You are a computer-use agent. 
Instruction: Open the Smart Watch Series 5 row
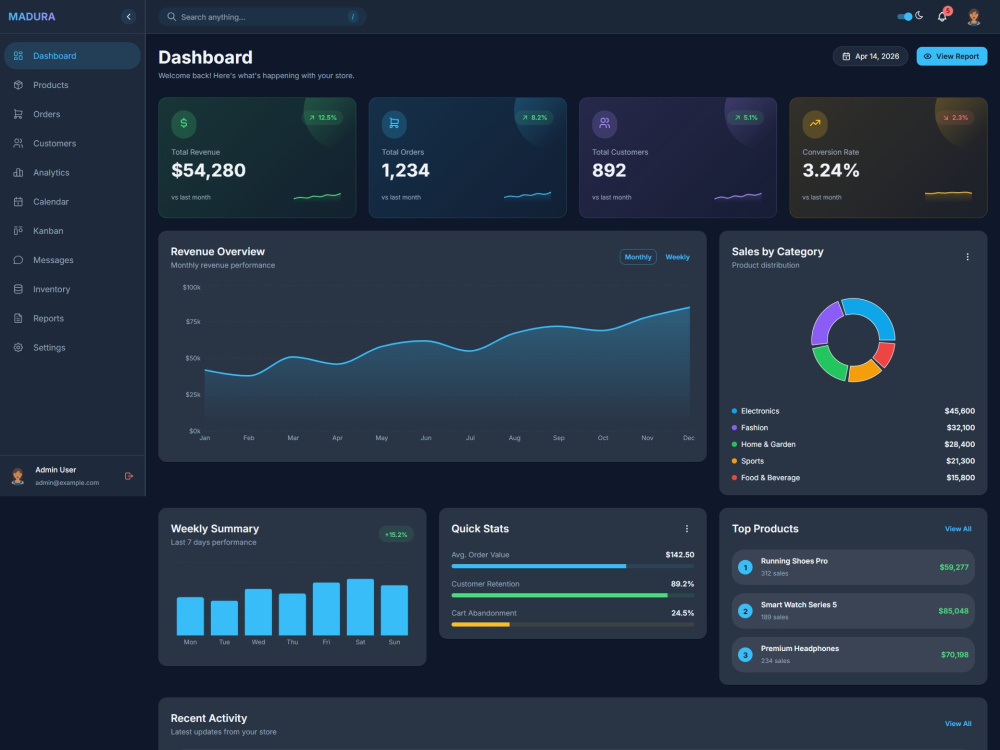(x=853, y=611)
